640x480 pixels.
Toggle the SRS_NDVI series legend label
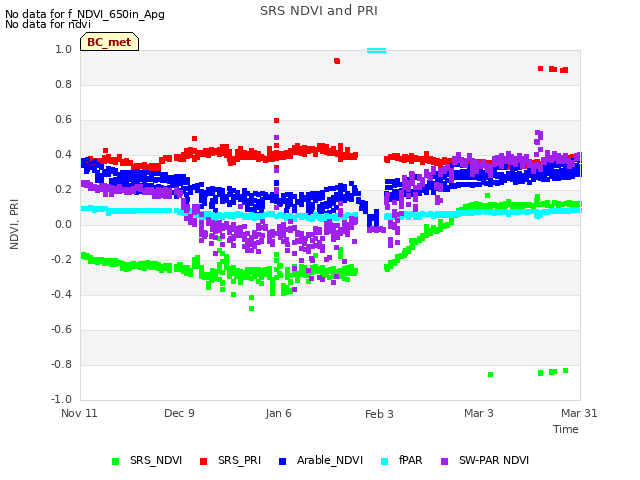click(x=156, y=460)
